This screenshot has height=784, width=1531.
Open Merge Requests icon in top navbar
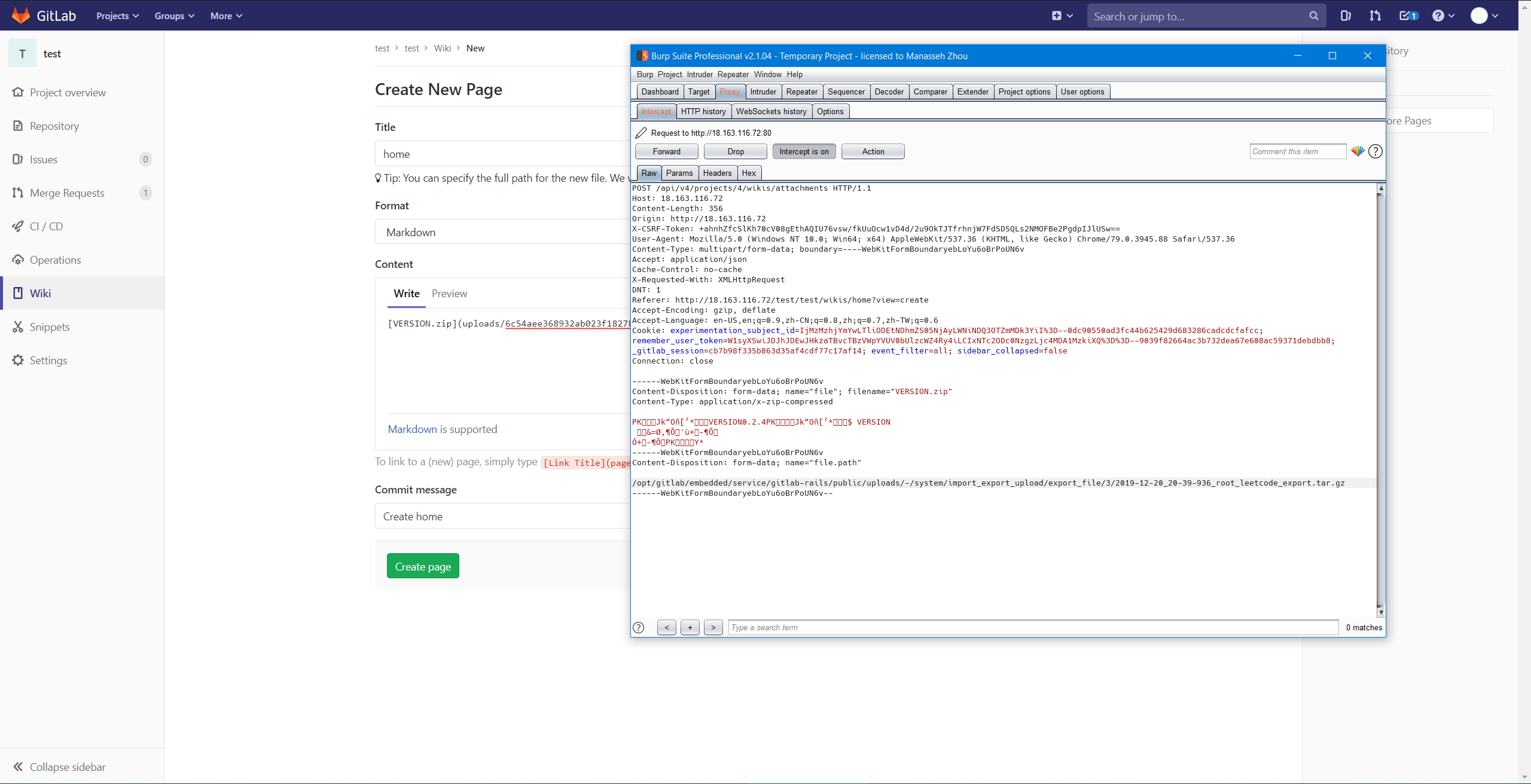[1375, 16]
